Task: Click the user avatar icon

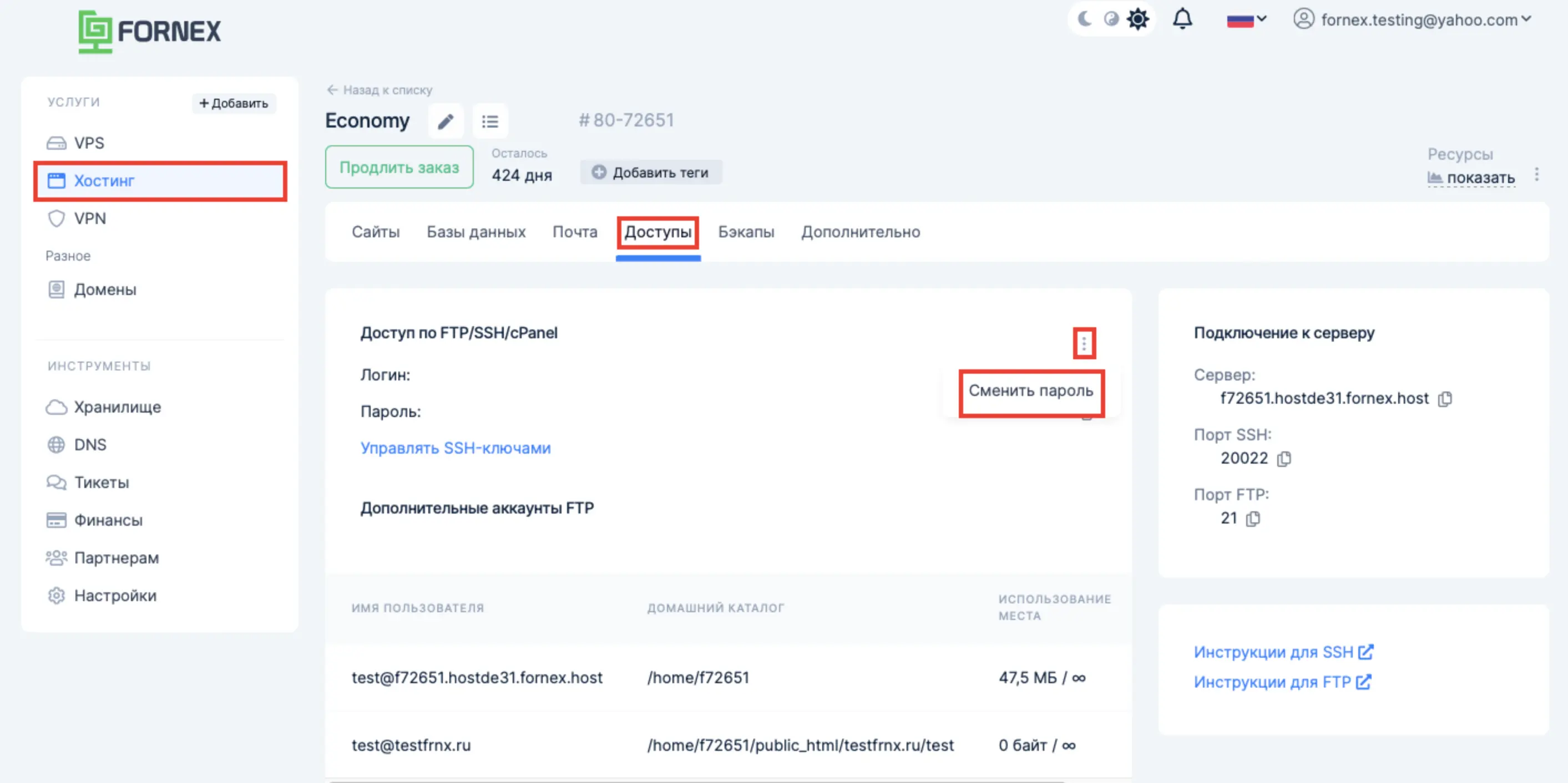Action: [1304, 19]
